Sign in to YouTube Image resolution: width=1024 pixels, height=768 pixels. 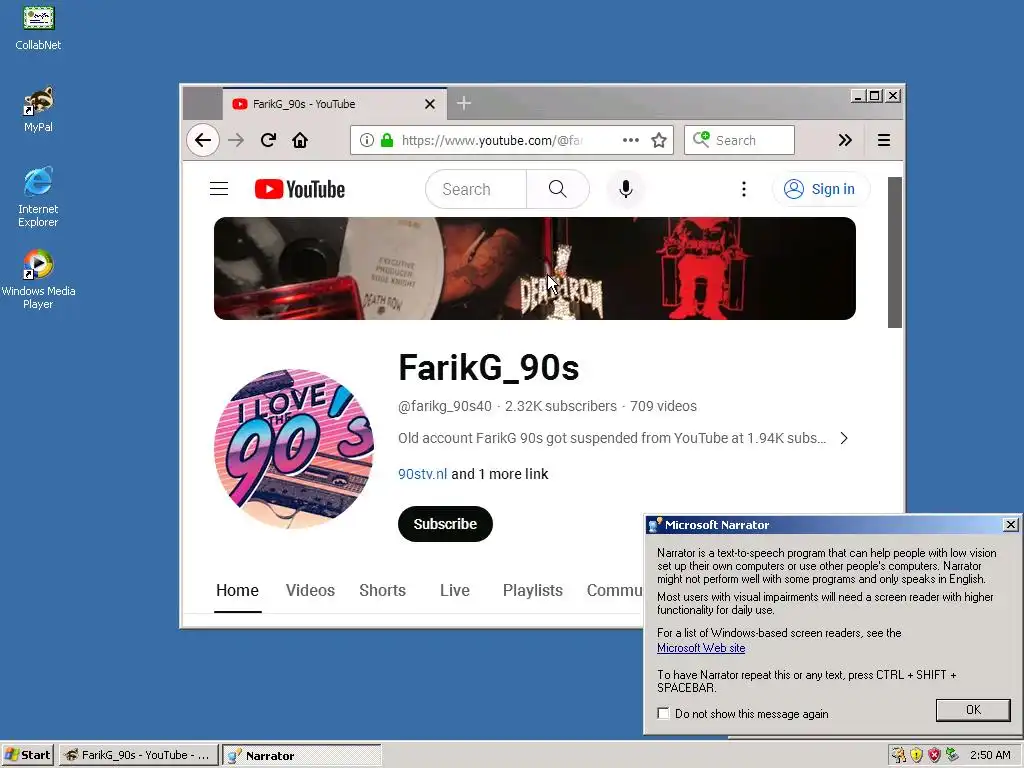pyautogui.click(x=821, y=189)
